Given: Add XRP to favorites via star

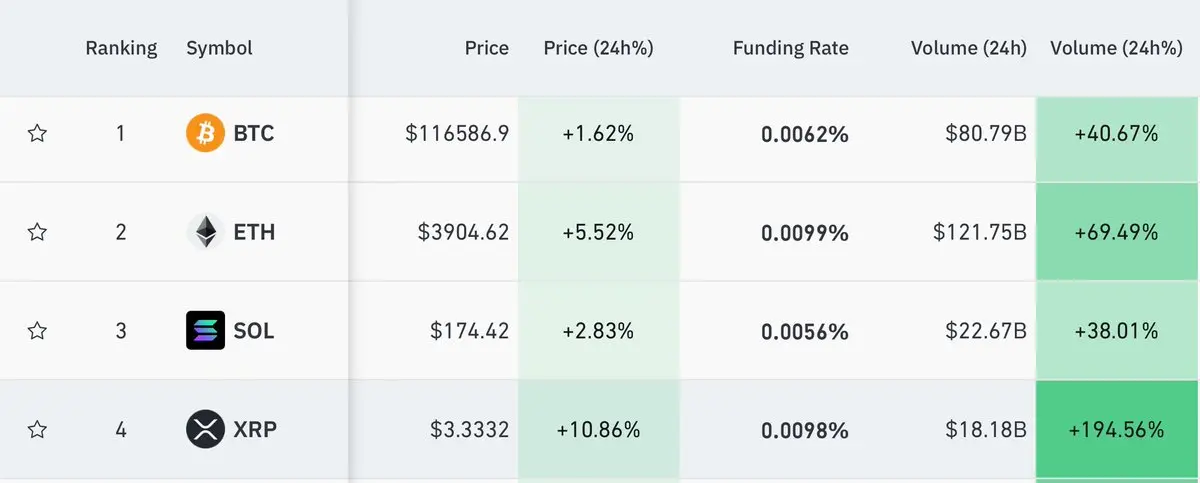Looking at the screenshot, I should [x=37, y=430].
